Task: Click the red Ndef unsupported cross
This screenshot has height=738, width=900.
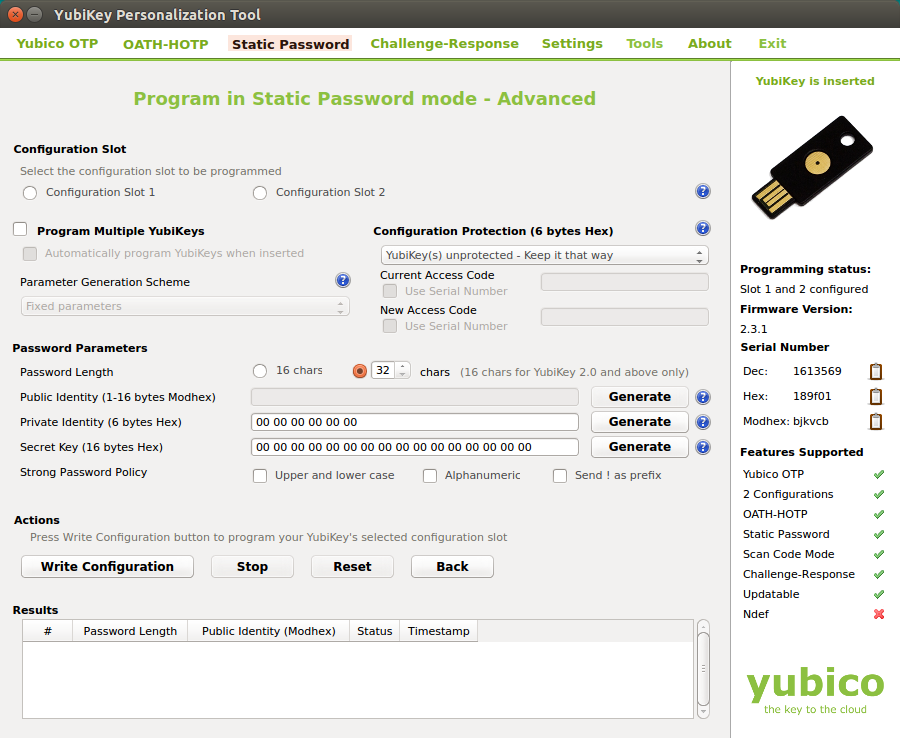Action: (x=879, y=614)
